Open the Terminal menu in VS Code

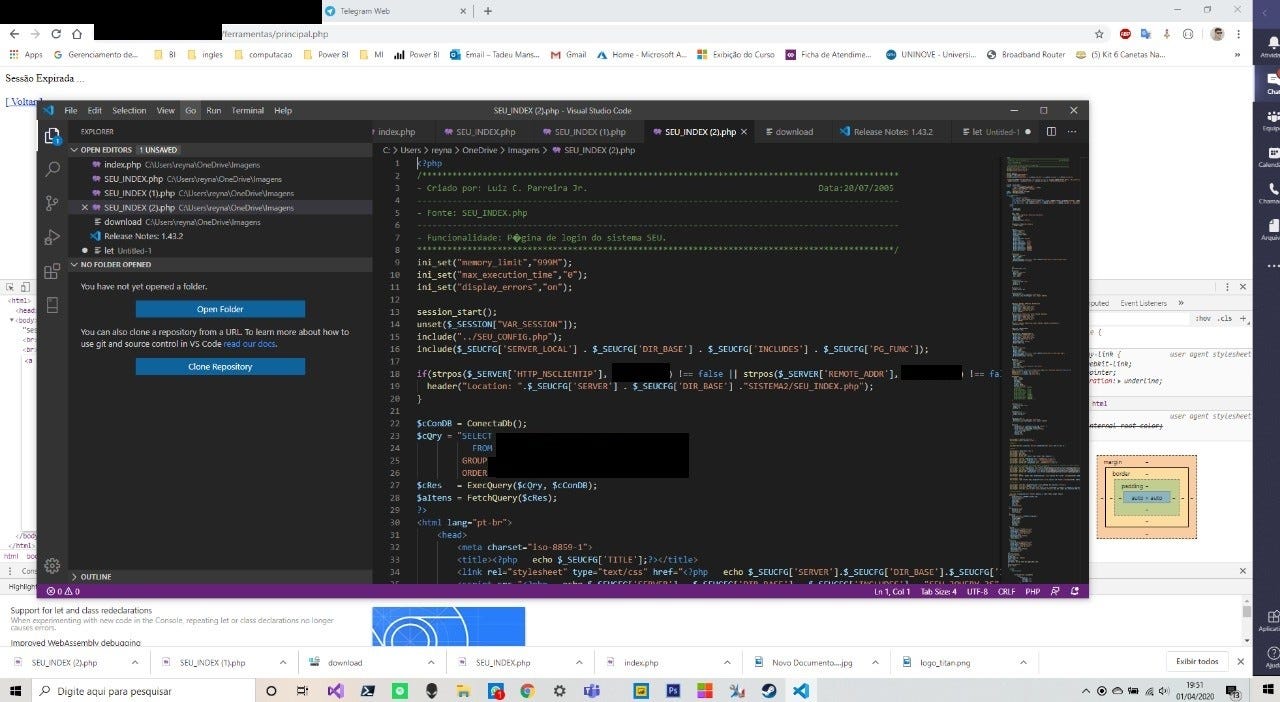[x=248, y=111]
